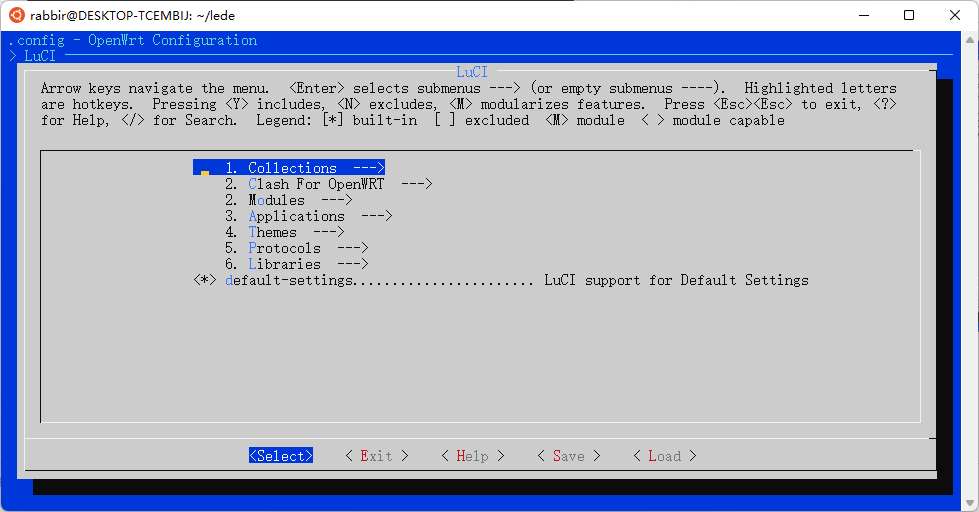Close the terminal window

coord(955,15)
